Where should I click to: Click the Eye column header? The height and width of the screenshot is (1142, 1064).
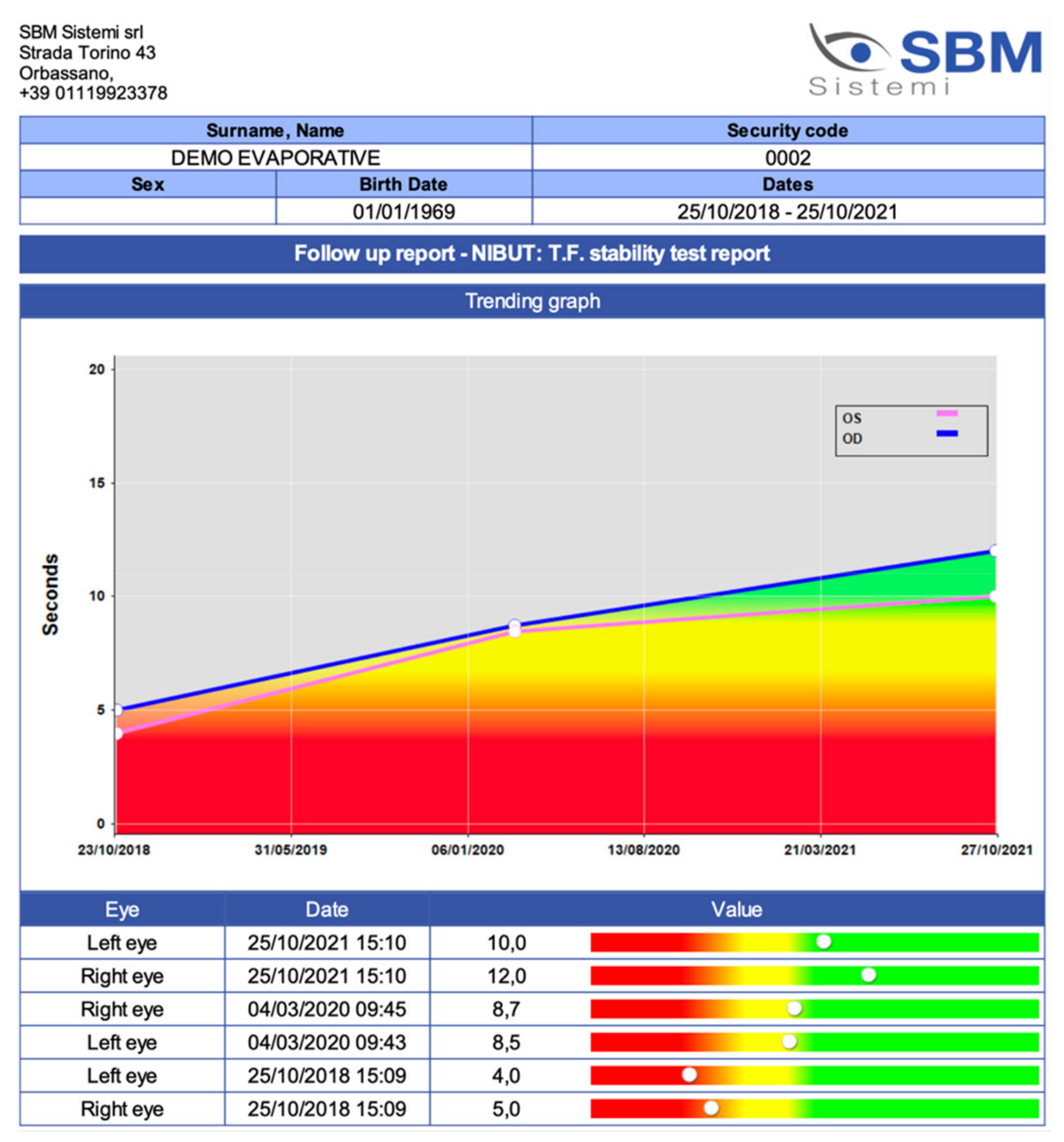pos(122,909)
